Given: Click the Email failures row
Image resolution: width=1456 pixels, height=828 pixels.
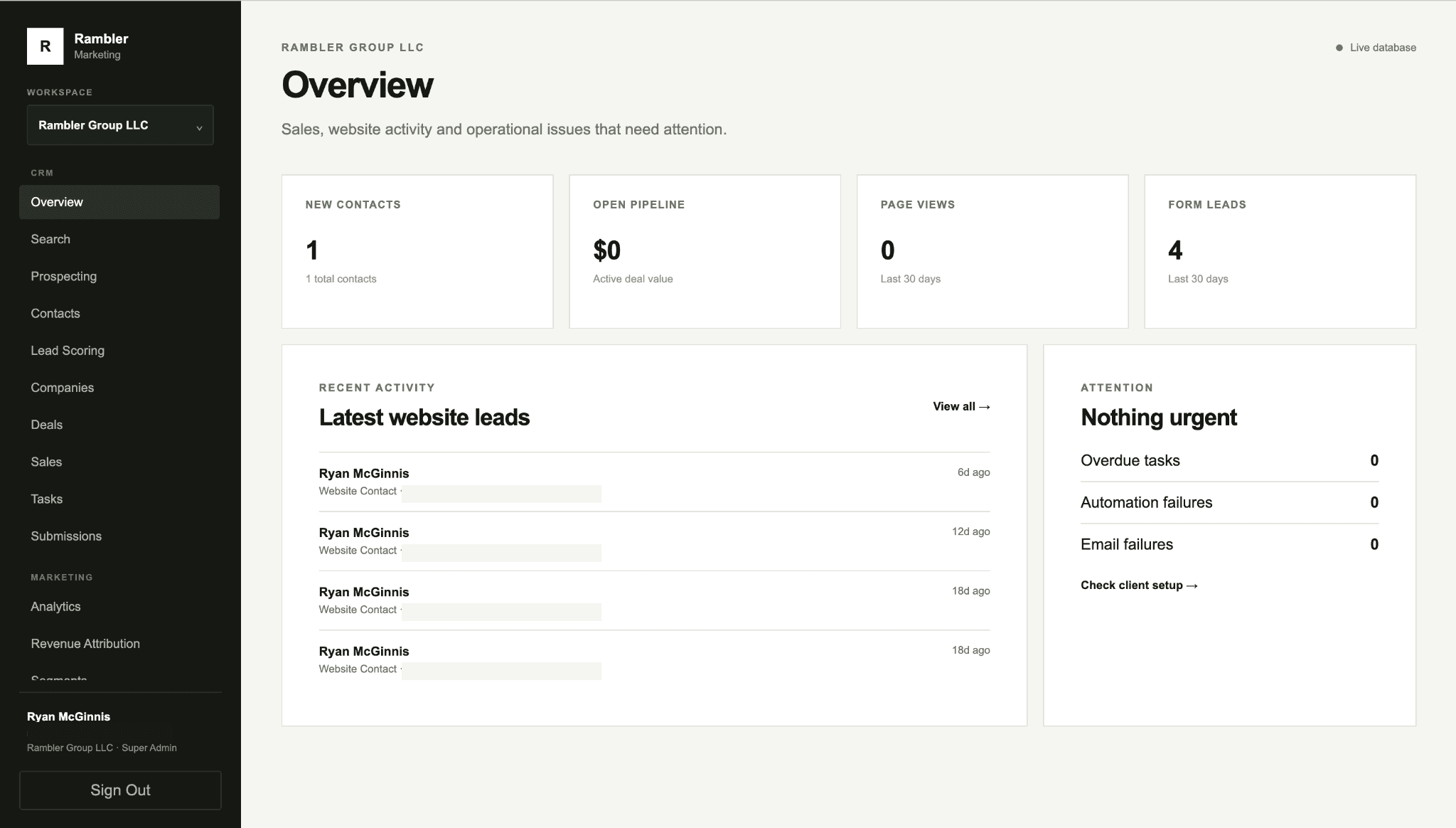Looking at the screenshot, I should pyautogui.click(x=1229, y=544).
